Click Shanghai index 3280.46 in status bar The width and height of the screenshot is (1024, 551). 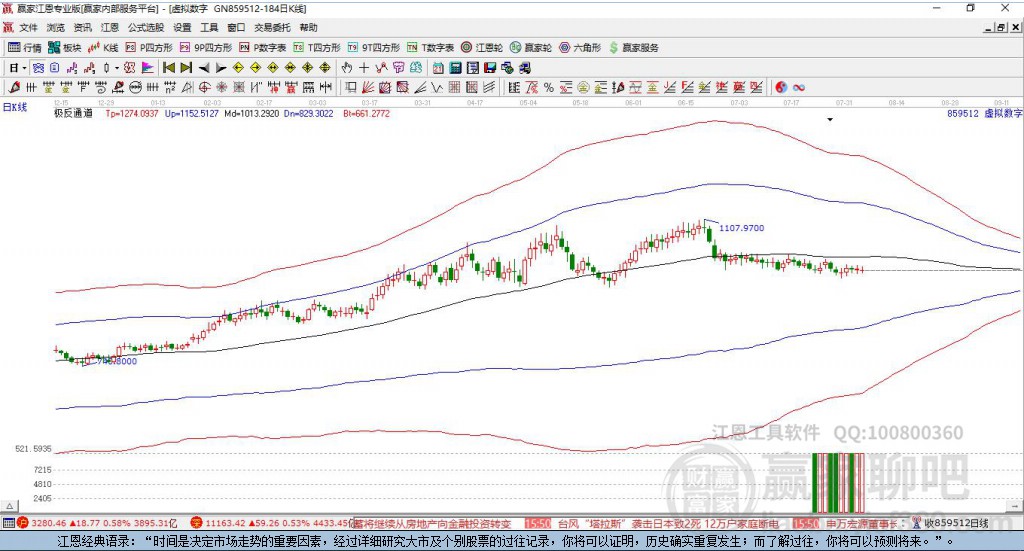coord(47,523)
